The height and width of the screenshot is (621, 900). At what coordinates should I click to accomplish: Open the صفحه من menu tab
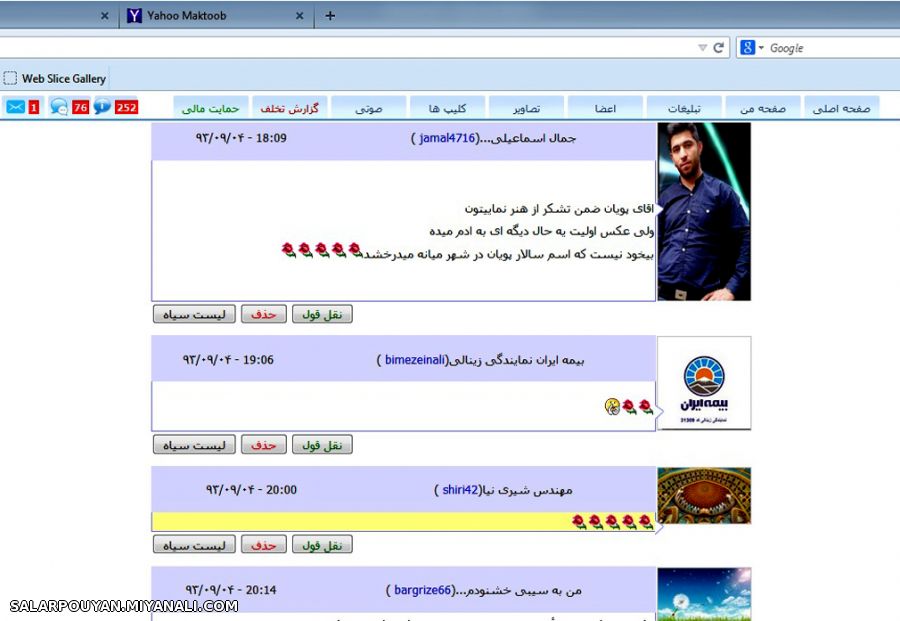pyautogui.click(x=763, y=108)
